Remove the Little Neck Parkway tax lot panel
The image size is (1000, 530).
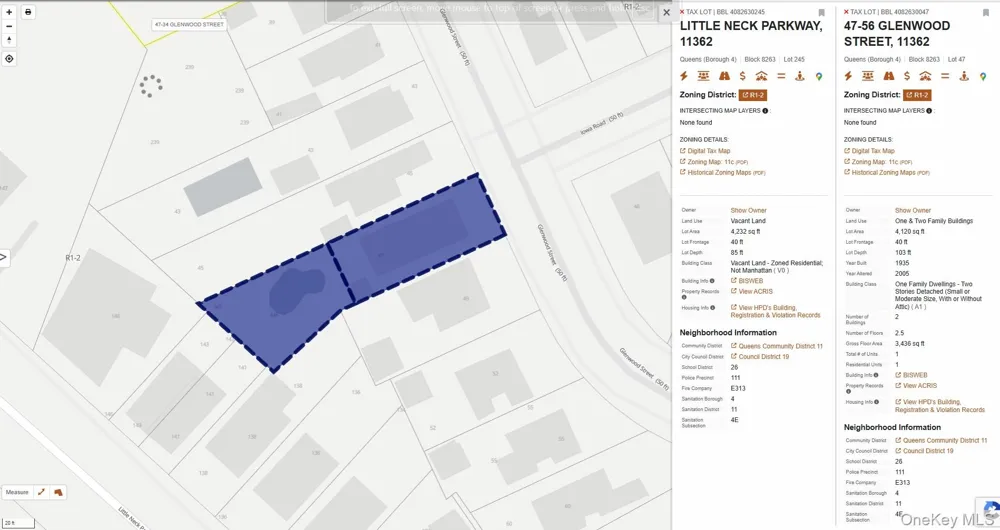coord(682,12)
